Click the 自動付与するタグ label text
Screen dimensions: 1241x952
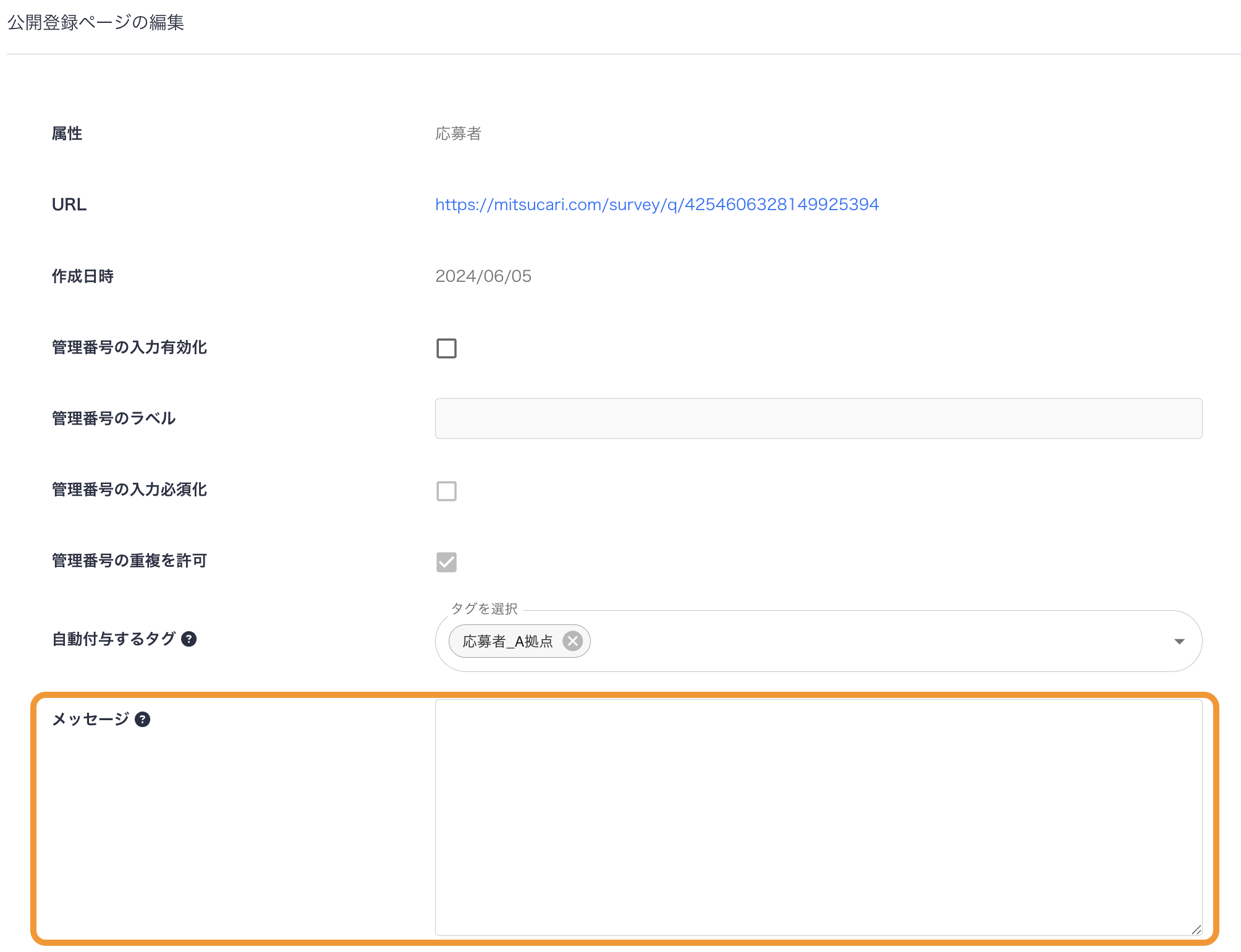click(x=114, y=639)
